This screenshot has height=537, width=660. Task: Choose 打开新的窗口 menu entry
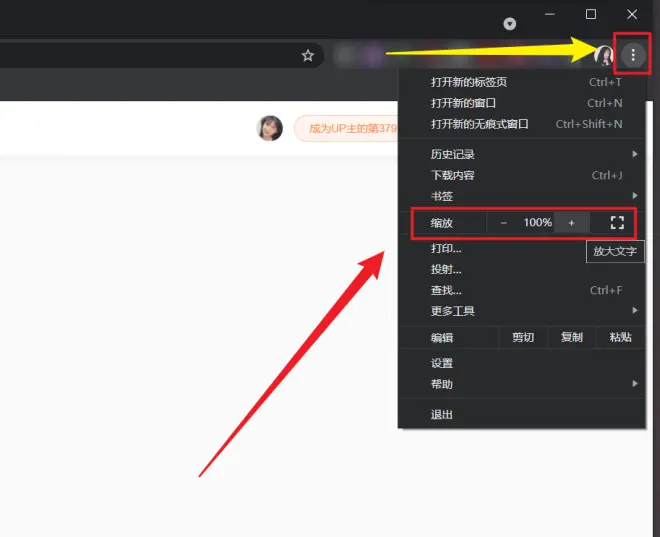(x=522, y=103)
